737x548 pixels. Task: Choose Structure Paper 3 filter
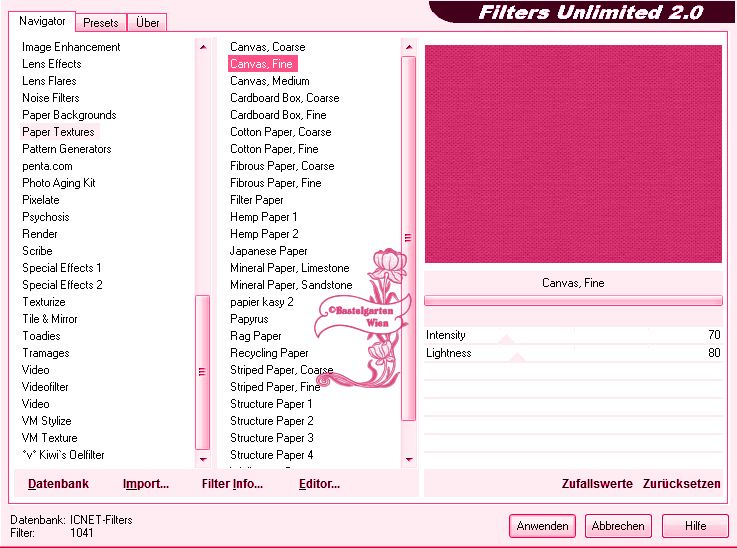click(x=272, y=438)
